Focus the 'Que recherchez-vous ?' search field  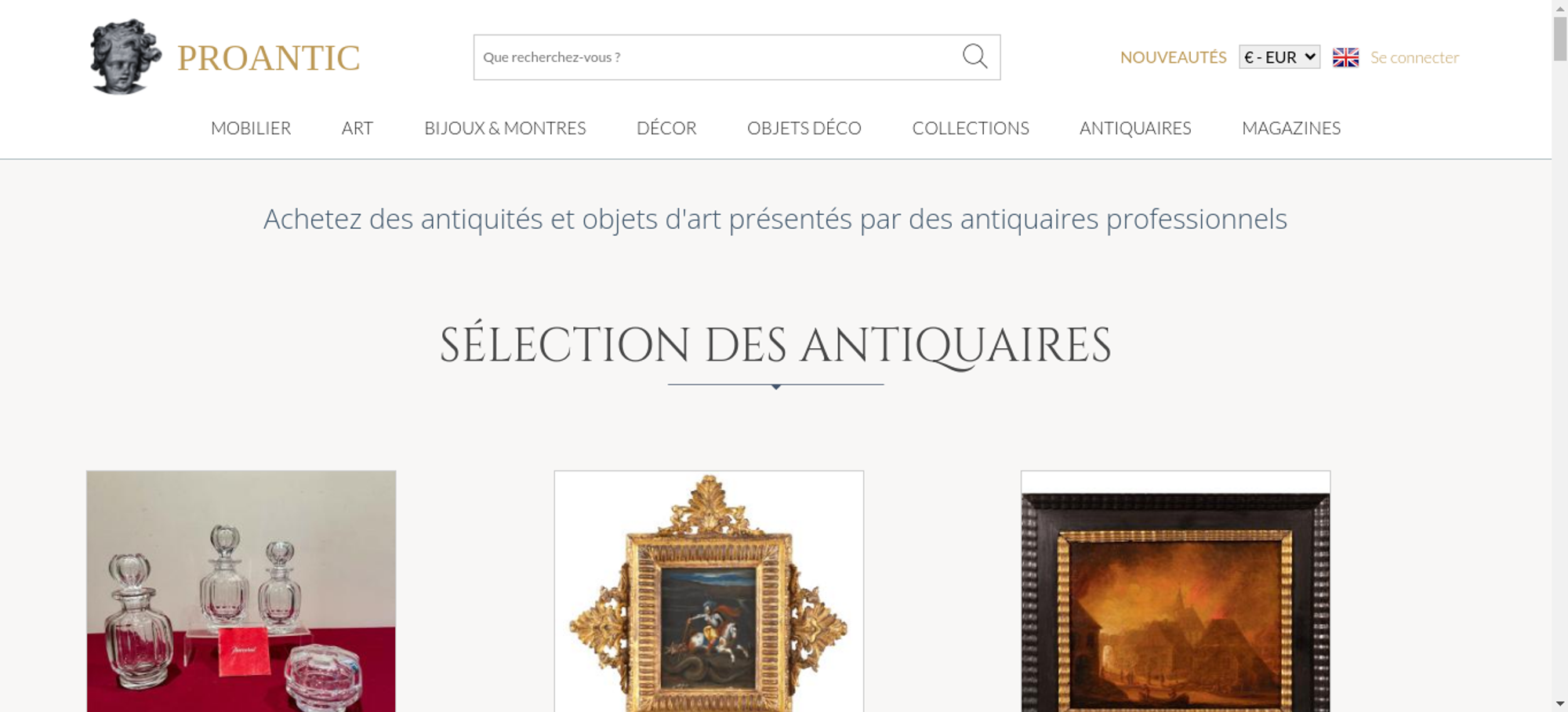[x=717, y=57]
